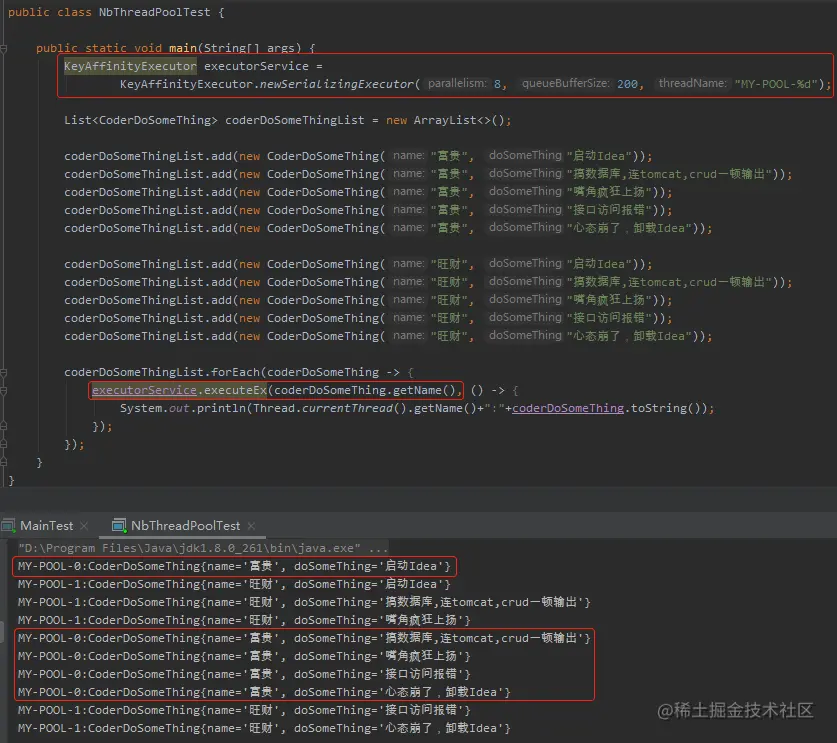The height and width of the screenshot is (743, 837).
Task: Collapse the forEach lambda fold marker
Action: click(3, 373)
